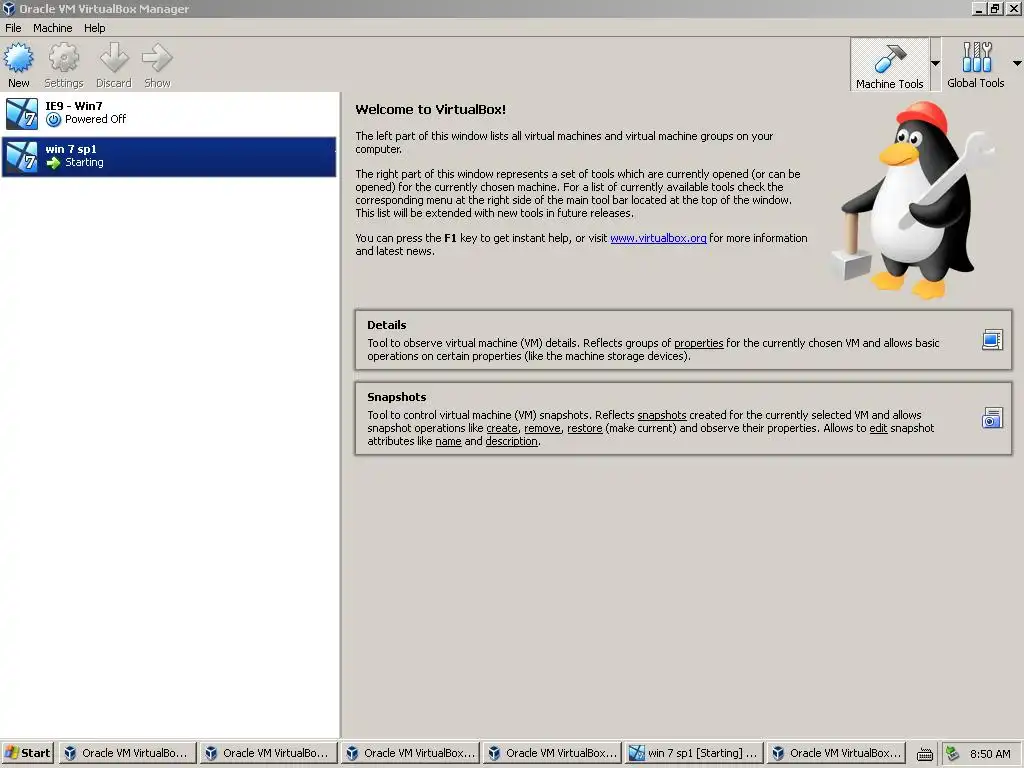Click the Details tool icon on the right
Viewport: 1024px width, 768px height.
pyautogui.click(x=992, y=340)
